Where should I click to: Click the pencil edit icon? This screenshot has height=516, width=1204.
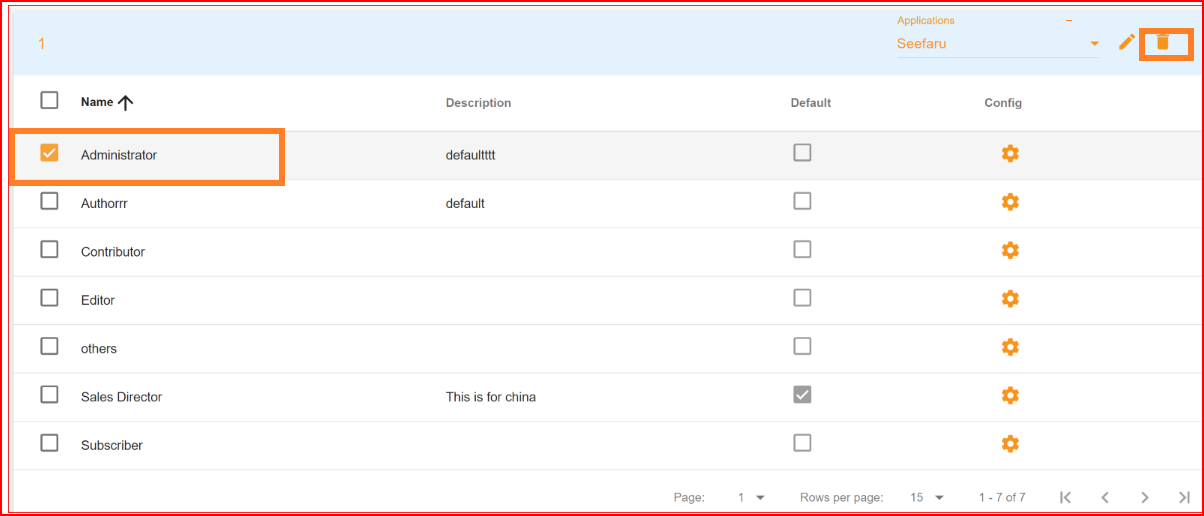pos(1127,42)
